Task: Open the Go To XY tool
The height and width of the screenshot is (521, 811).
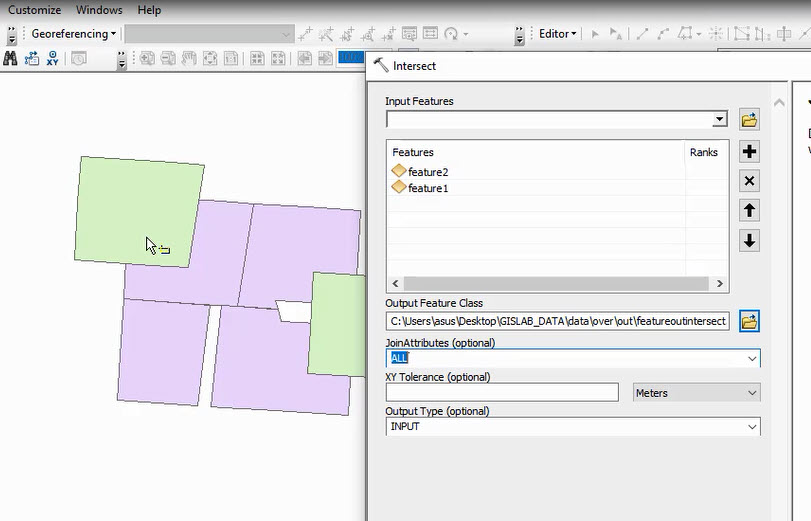Action: (52, 59)
